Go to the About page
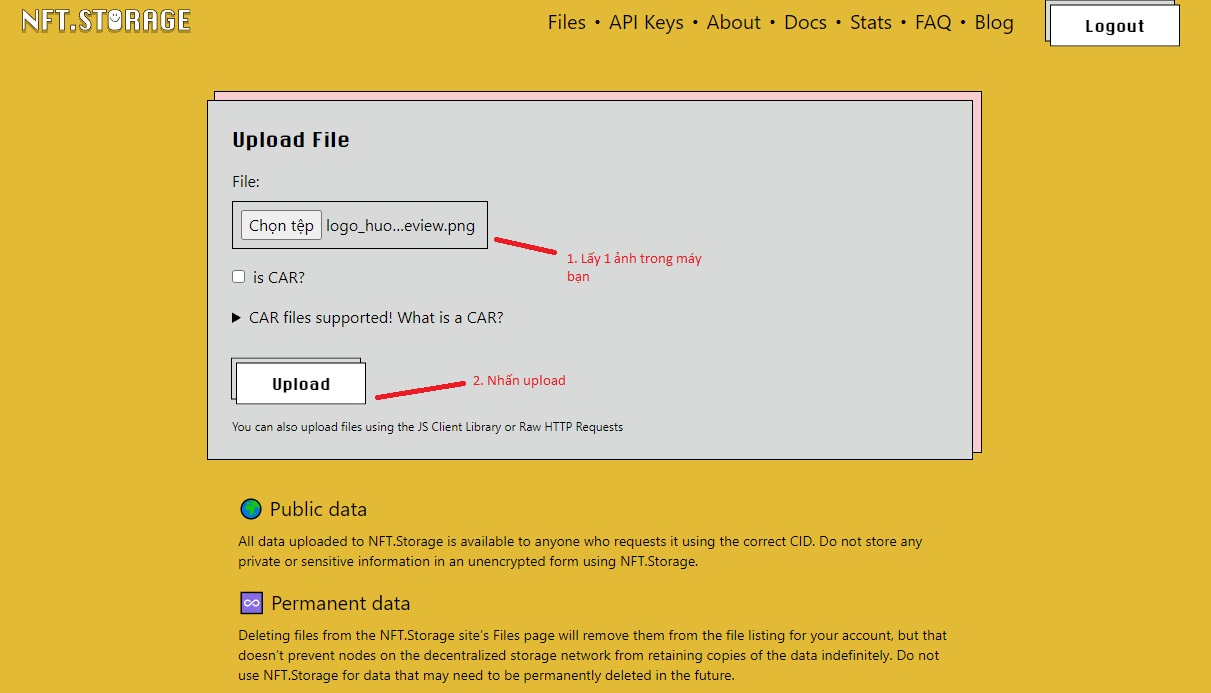The height and width of the screenshot is (693, 1211). pyautogui.click(x=734, y=22)
